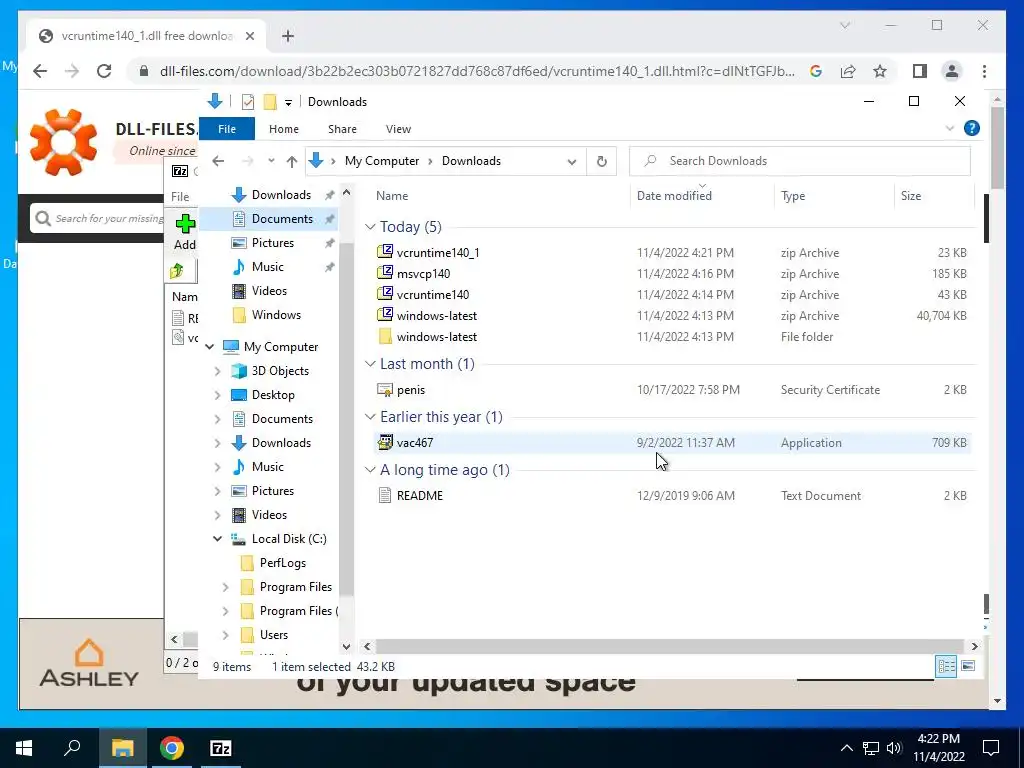The height and width of the screenshot is (768, 1024).
Task: Select the msvcp140 zip archive icon
Action: click(x=385, y=273)
